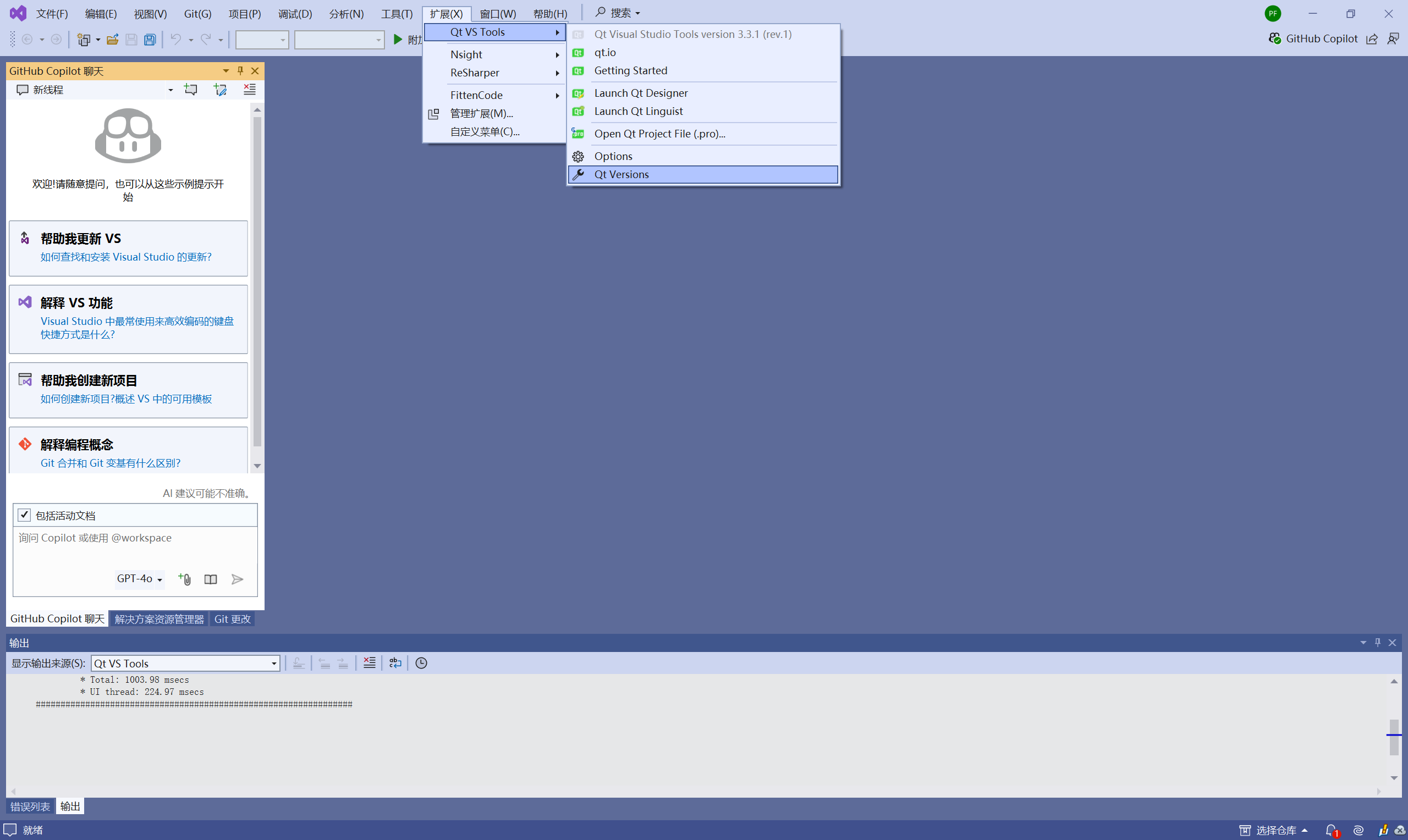Click the new project toolbar icon

pos(84,39)
